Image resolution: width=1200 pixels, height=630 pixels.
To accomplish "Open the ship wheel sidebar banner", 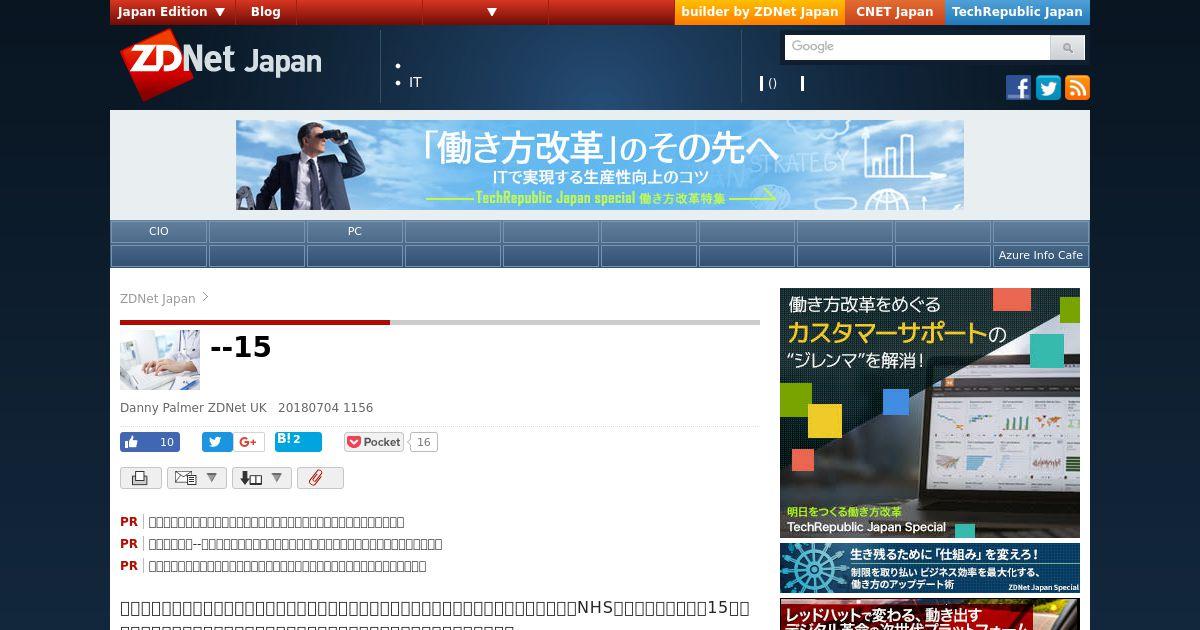I will click(x=930, y=568).
